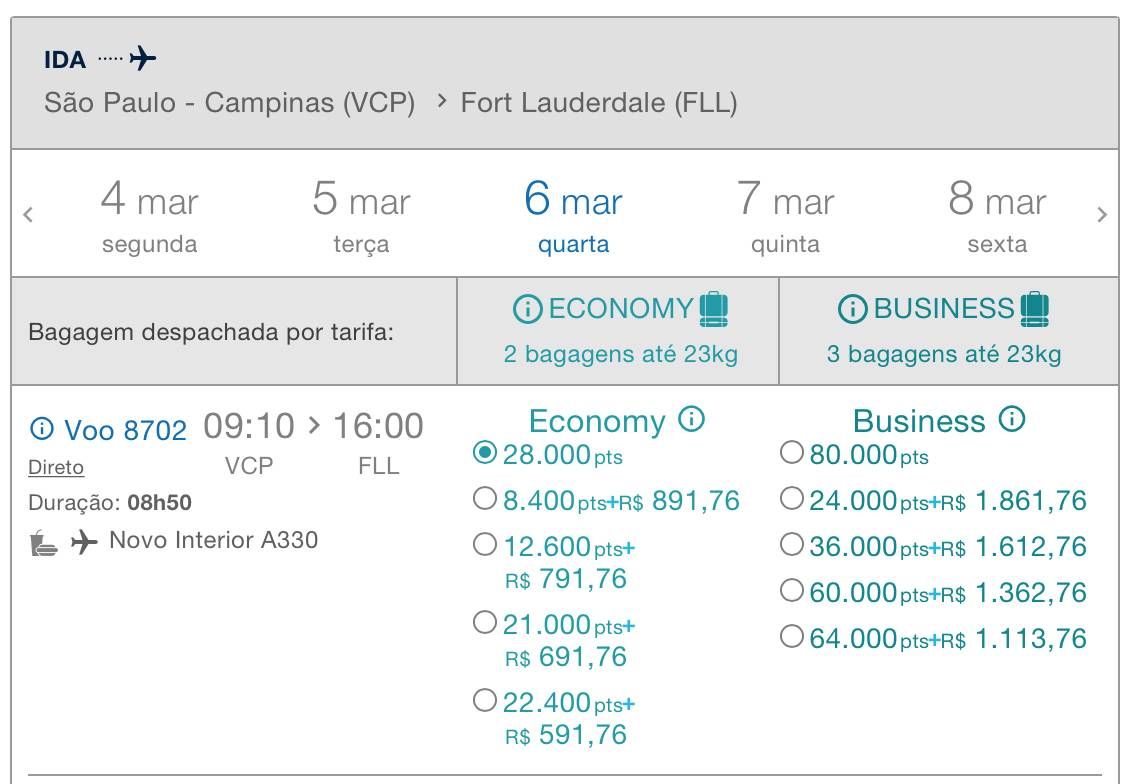Click the info icon beside ECONOMY baggage header

tap(527, 309)
